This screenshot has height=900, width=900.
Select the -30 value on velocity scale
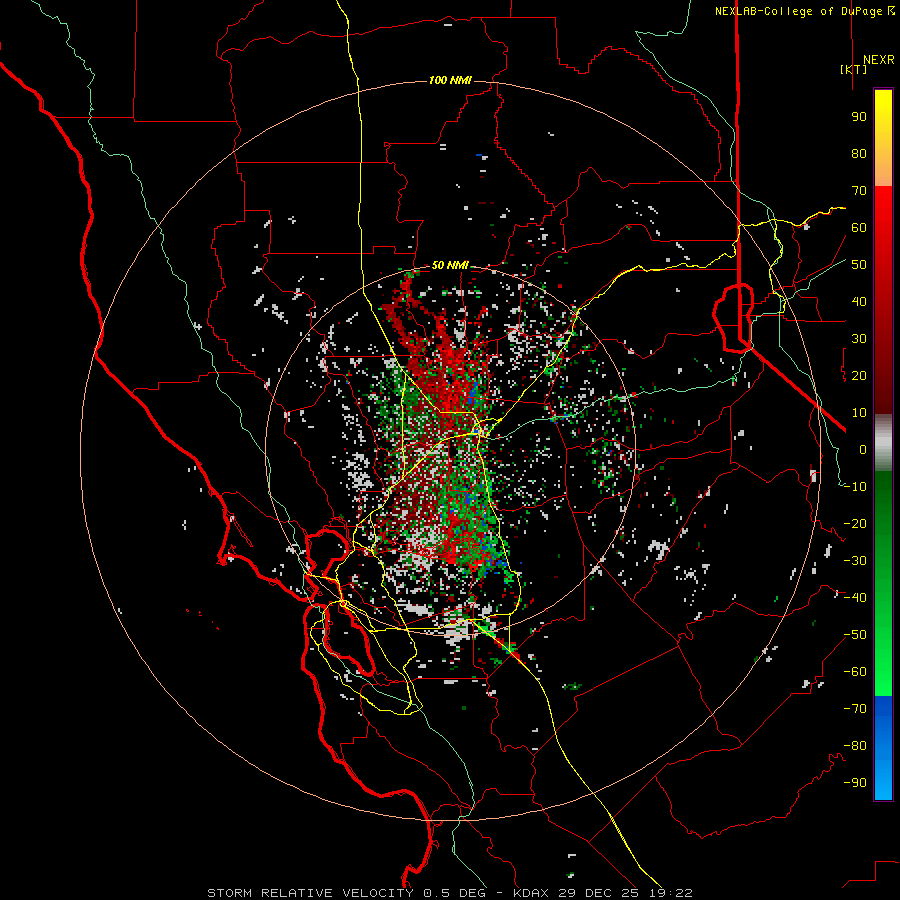coord(855,561)
